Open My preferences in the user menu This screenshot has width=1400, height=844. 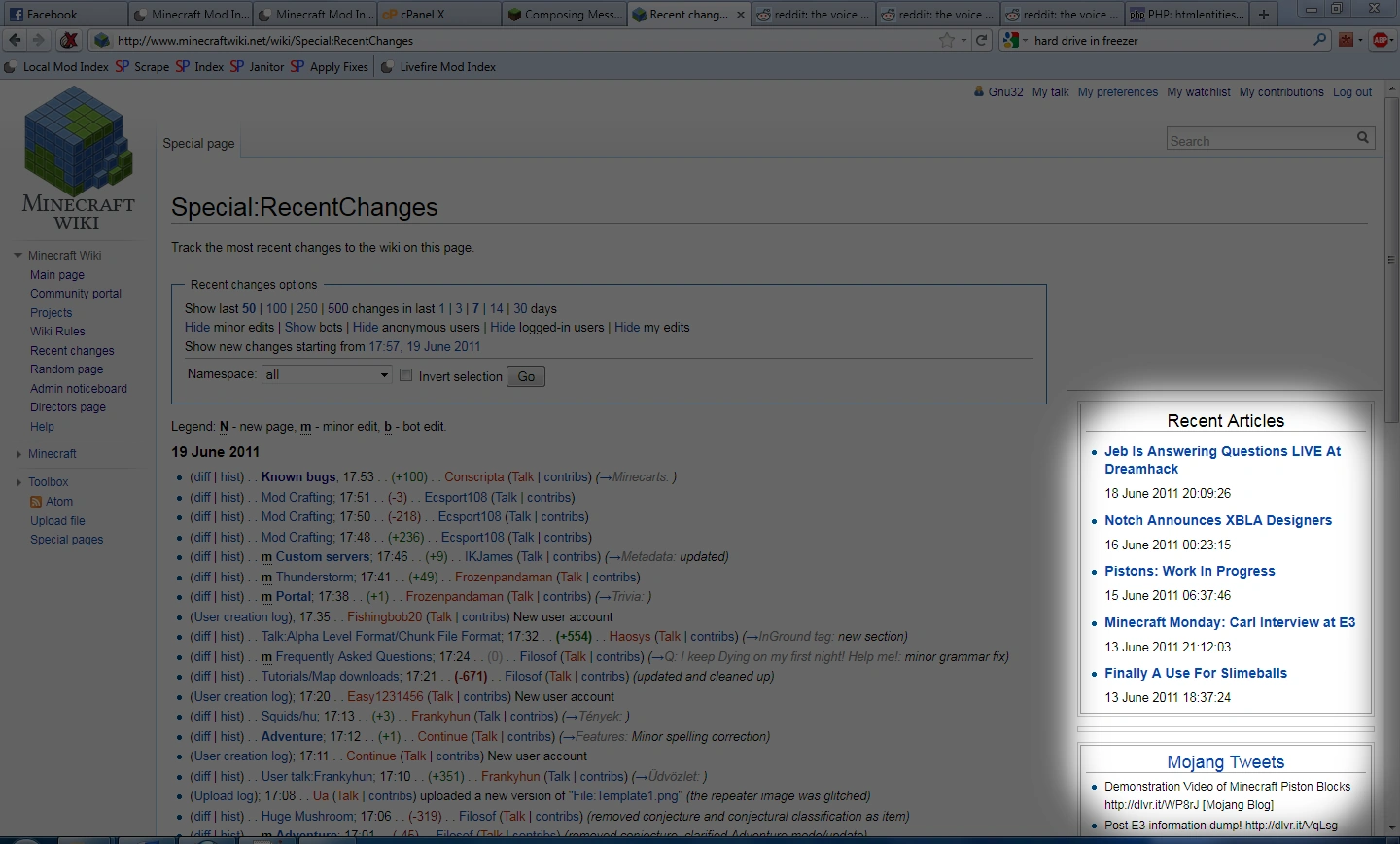point(1117,92)
